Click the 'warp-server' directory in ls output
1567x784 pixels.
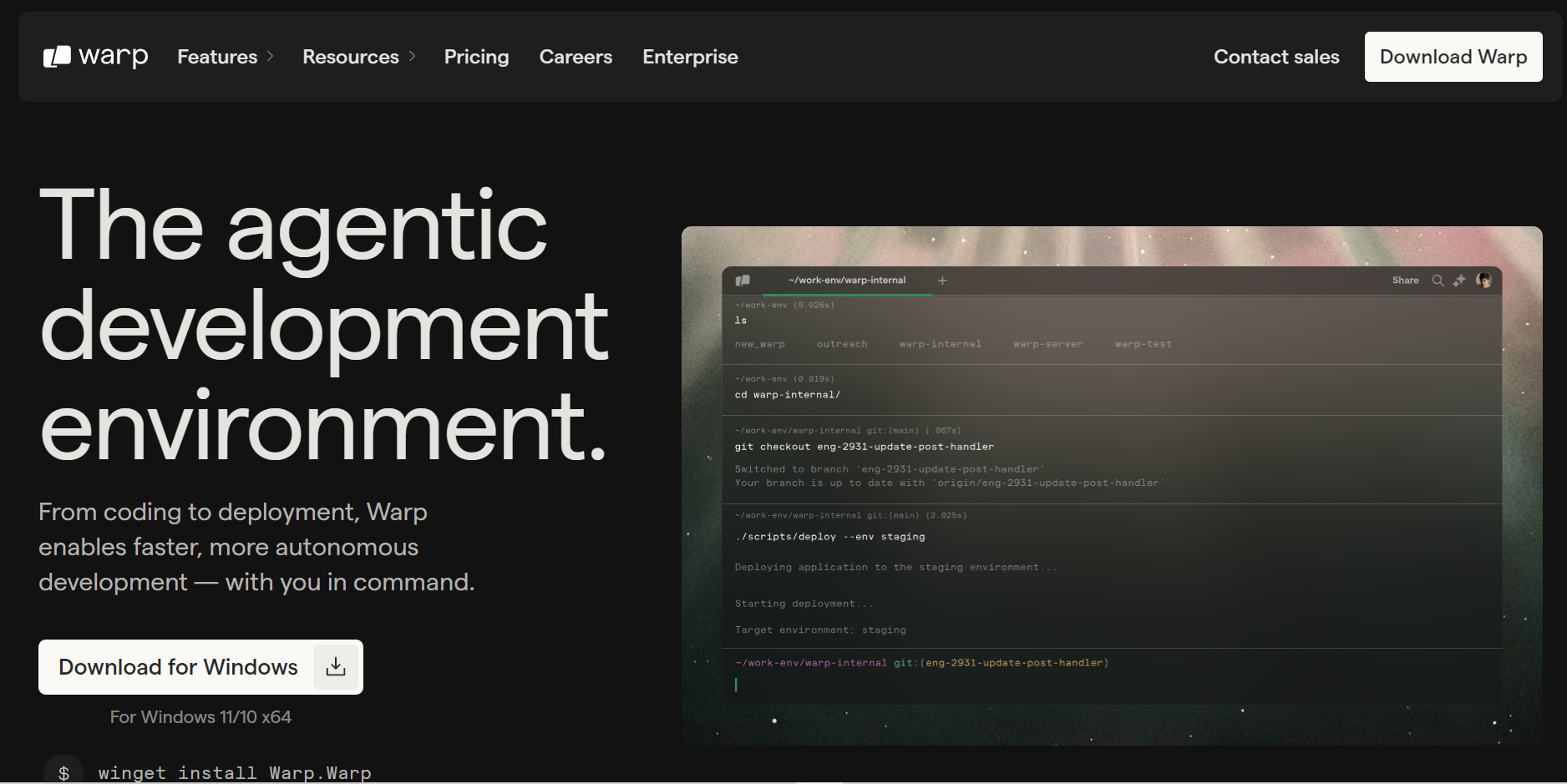click(1047, 344)
